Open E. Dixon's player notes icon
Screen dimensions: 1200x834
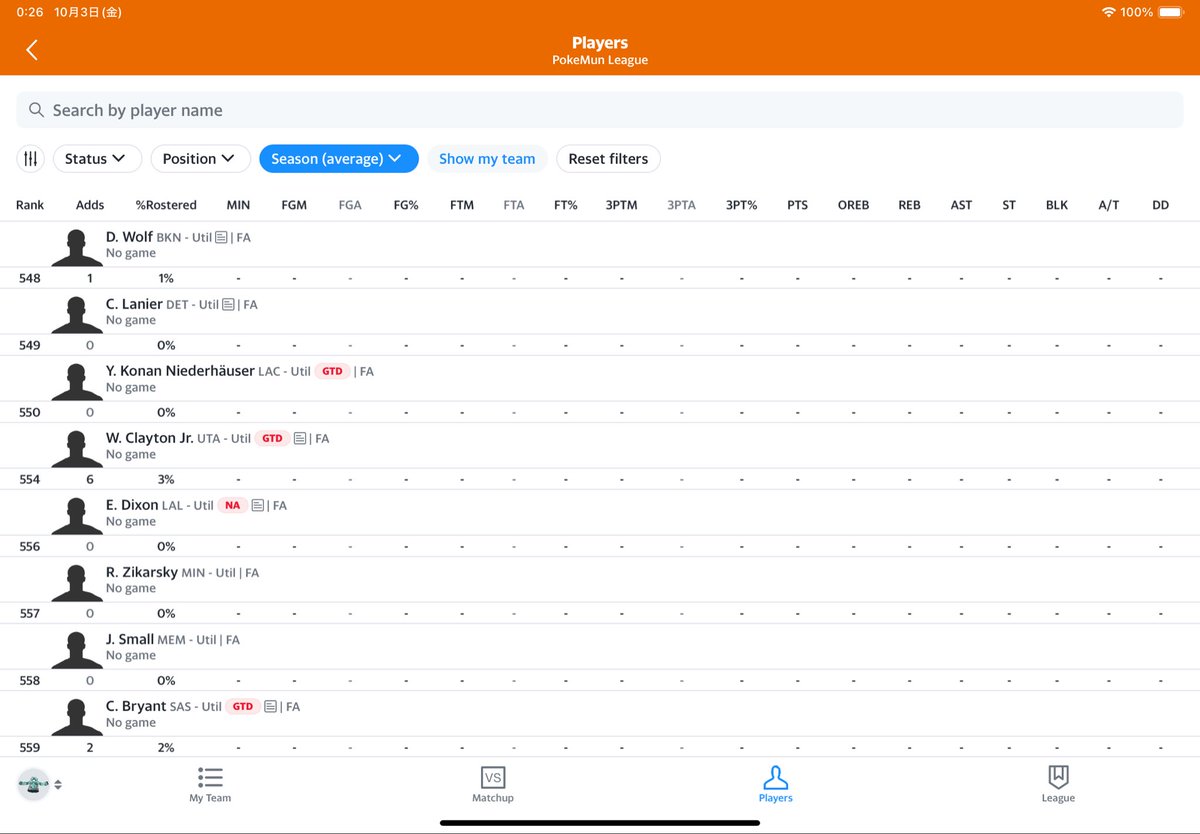(258, 506)
